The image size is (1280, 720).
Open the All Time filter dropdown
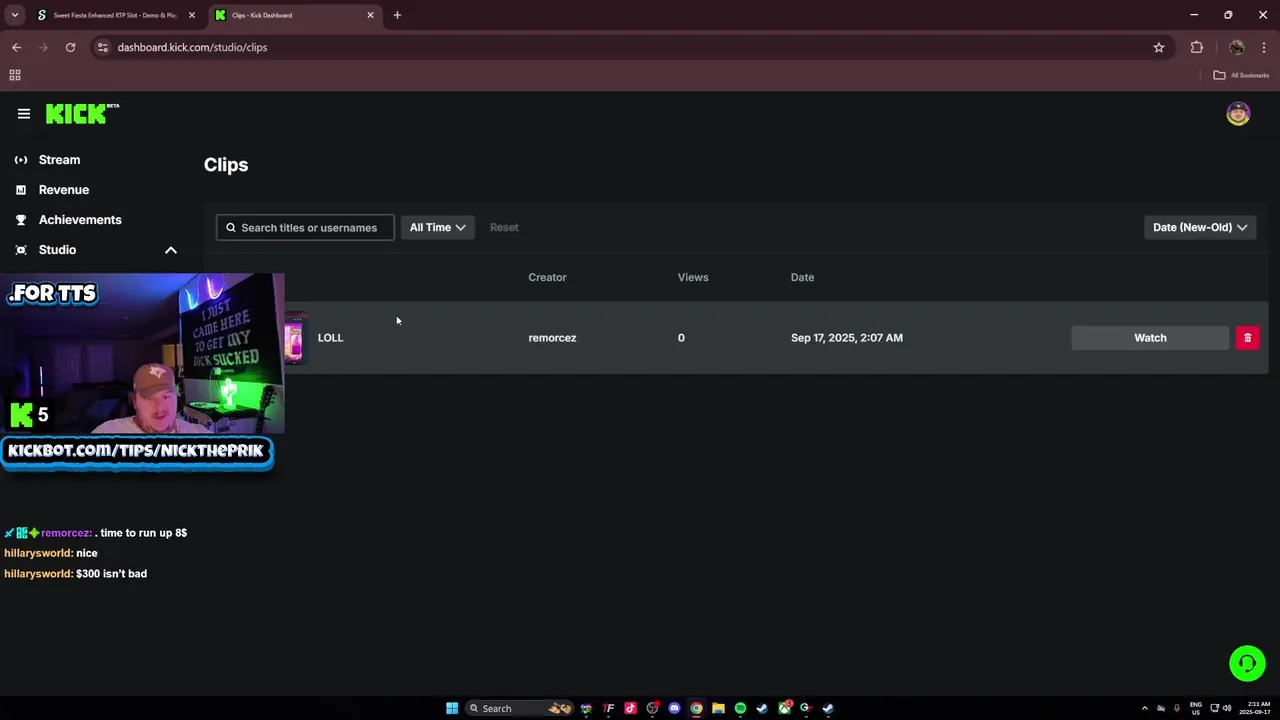click(x=437, y=227)
